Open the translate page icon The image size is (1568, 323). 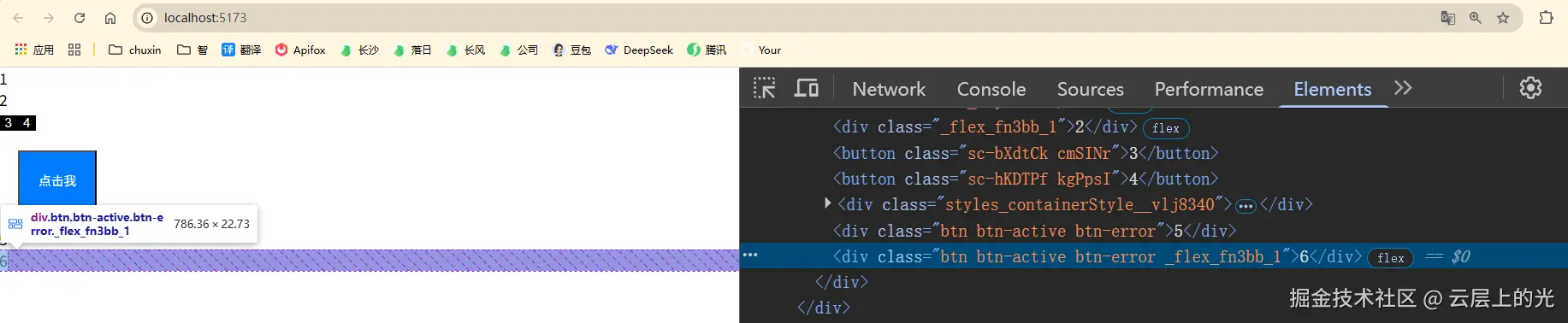1448,18
